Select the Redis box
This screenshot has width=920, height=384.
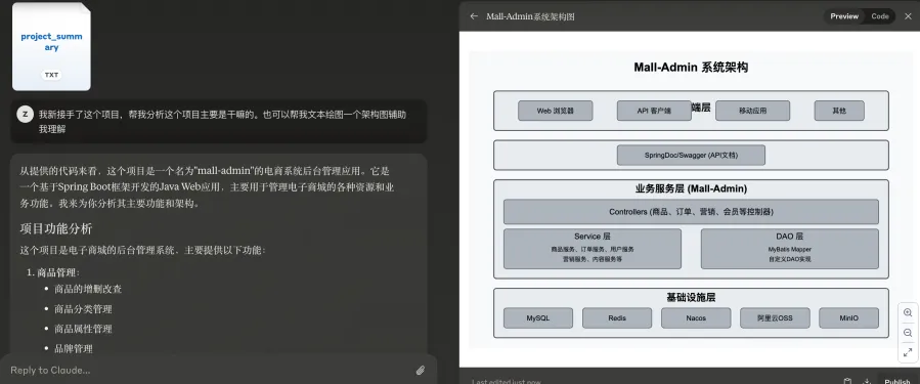[x=617, y=318]
